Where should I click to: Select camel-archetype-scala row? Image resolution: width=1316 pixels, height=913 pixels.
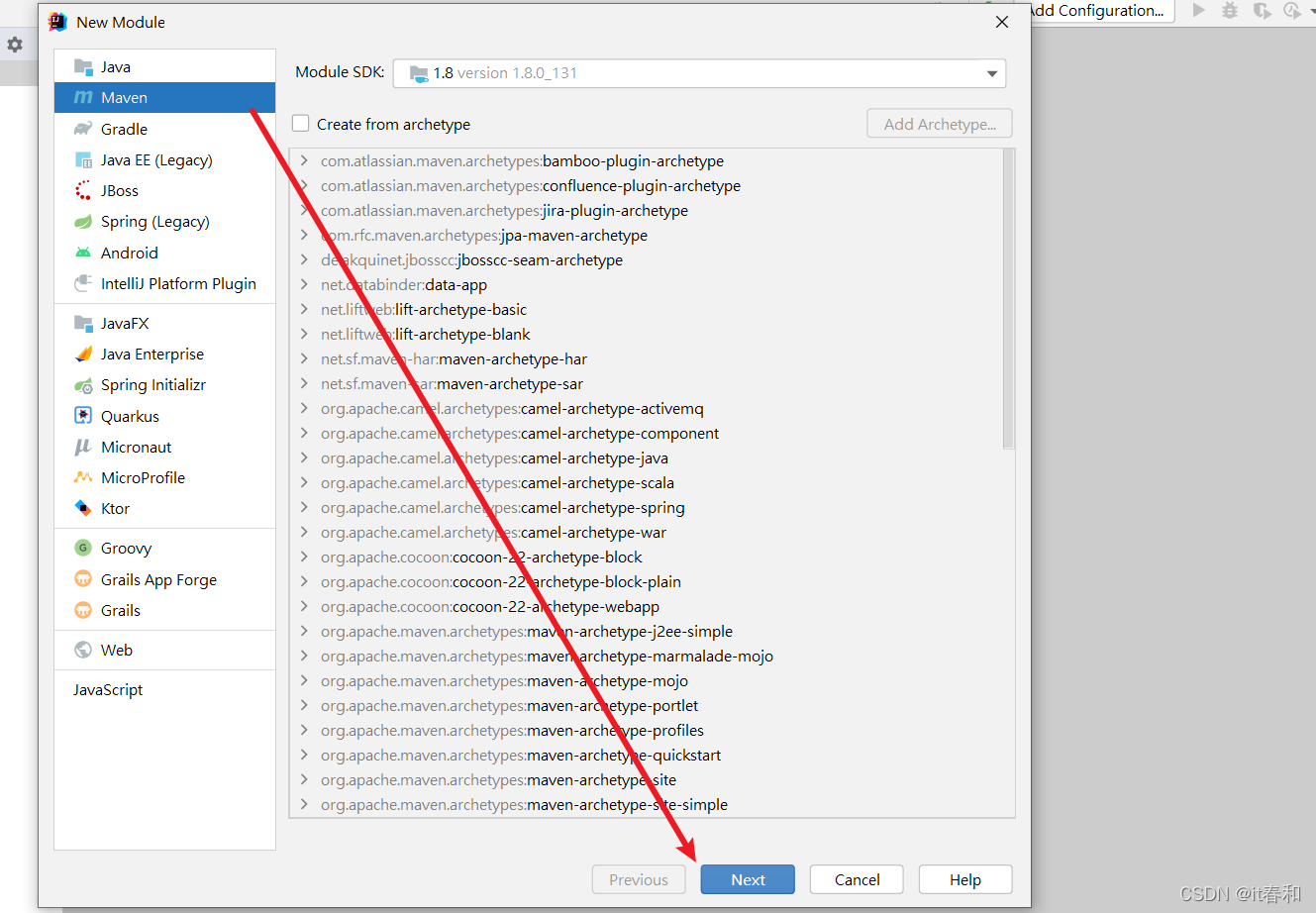click(x=647, y=482)
